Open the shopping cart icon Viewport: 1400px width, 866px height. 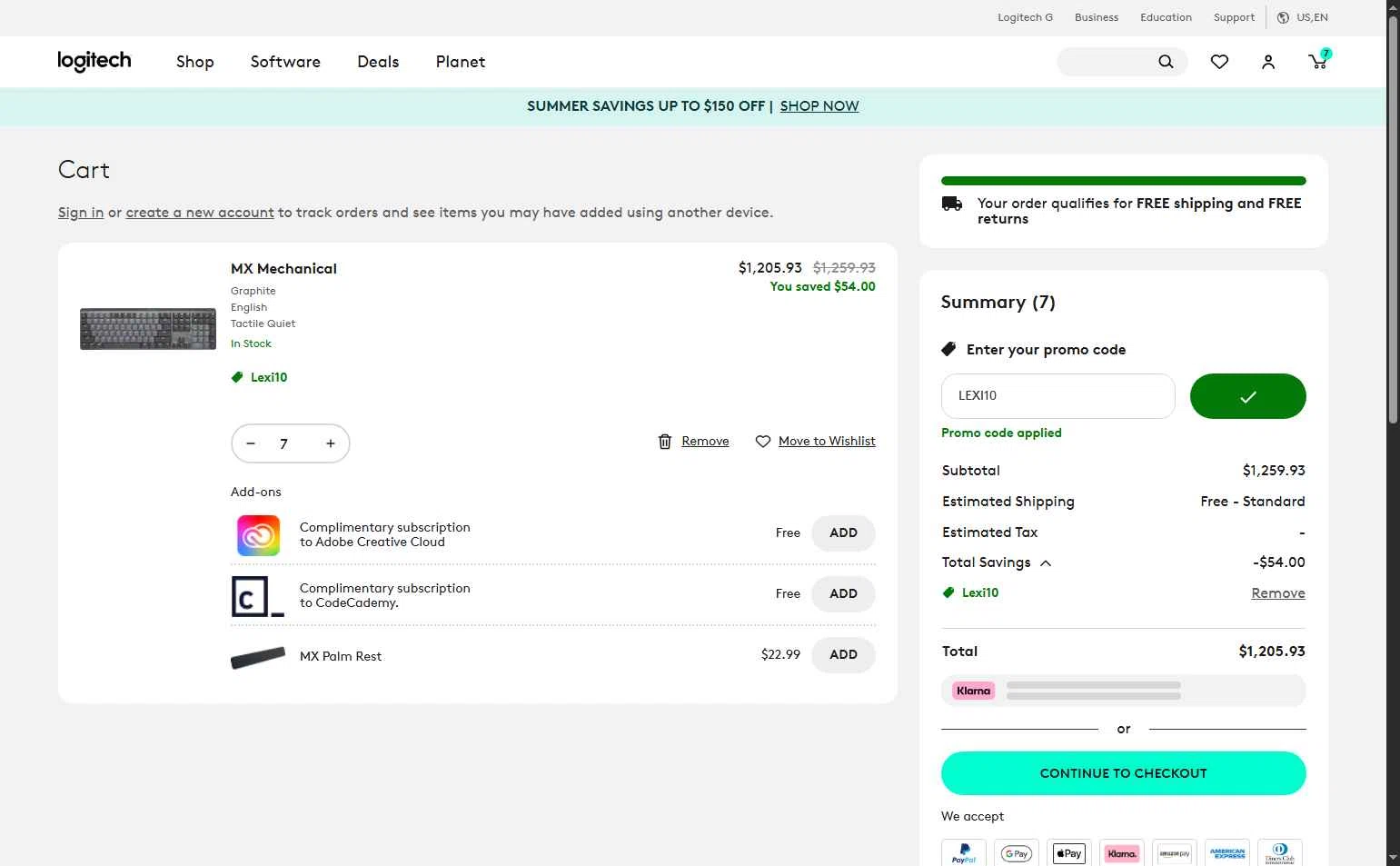1317,61
